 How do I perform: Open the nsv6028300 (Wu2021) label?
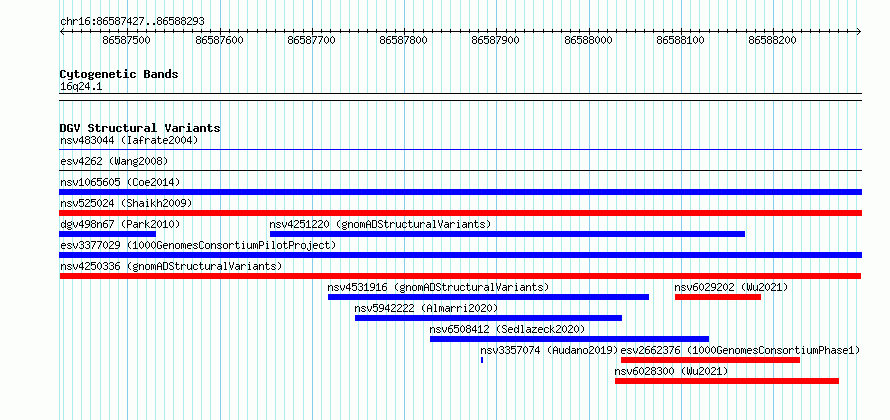(x=671, y=371)
